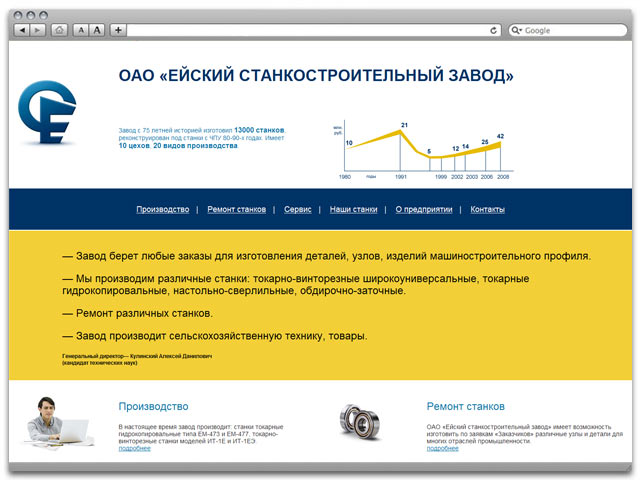Click the man with laptop thumbnail
The width and height of the screenshot is (640, 480).
pos(58,423)
